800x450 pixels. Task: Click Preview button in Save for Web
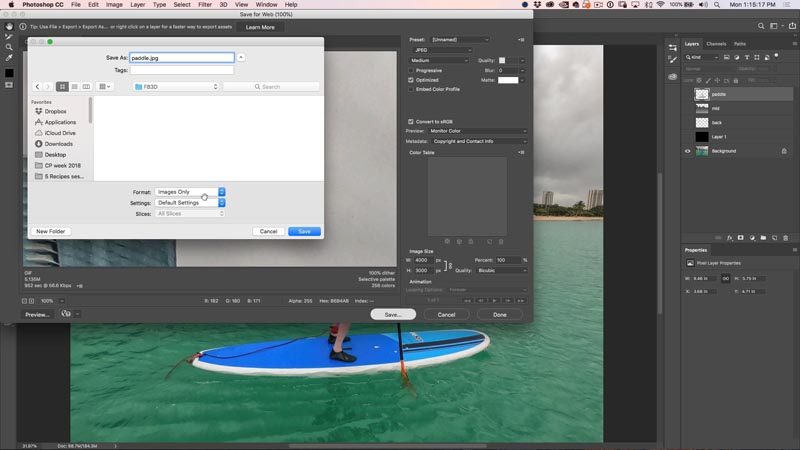click(38, 315)
